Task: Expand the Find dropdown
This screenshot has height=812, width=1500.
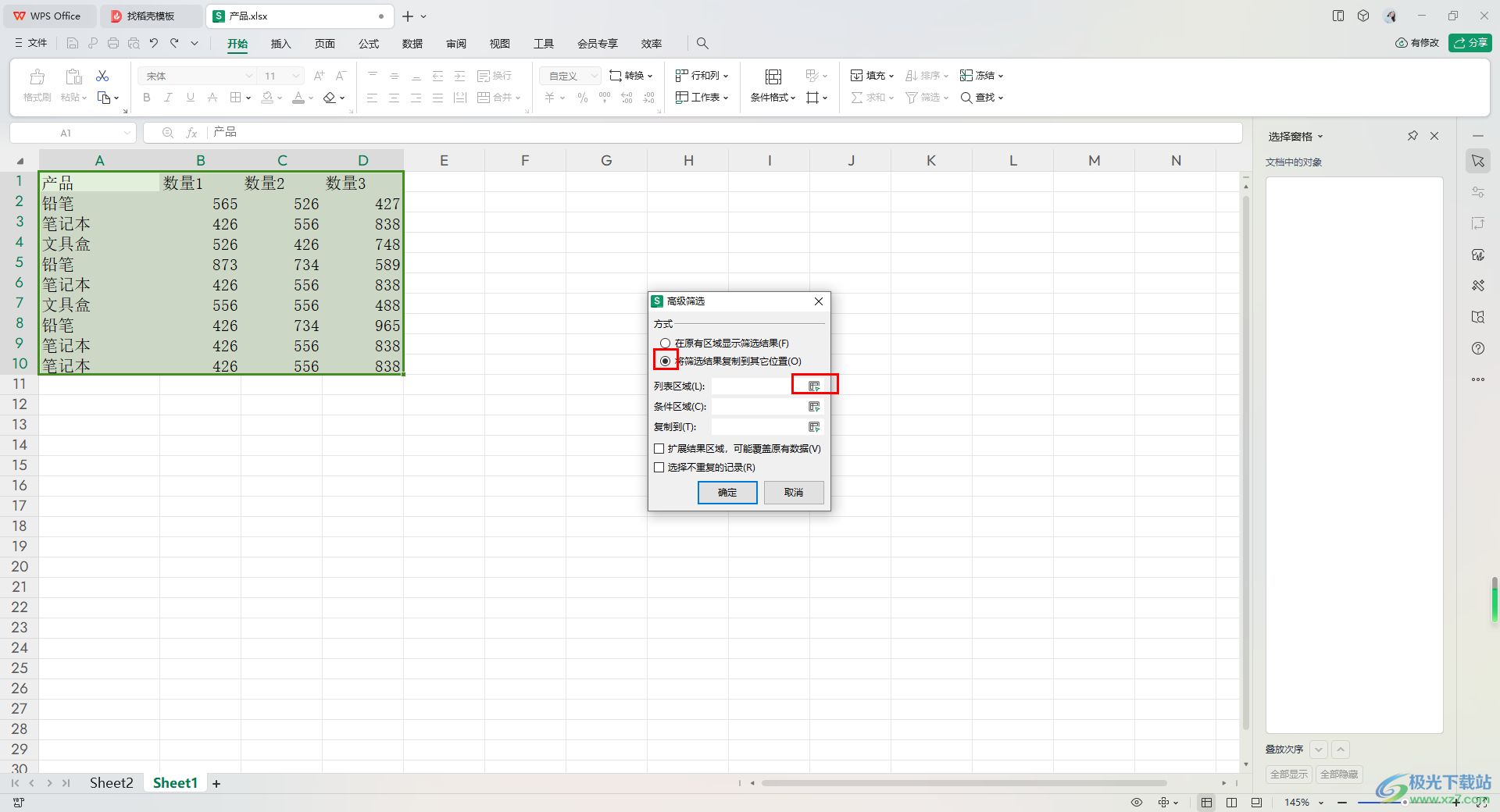Action: (x=981, y=98)
